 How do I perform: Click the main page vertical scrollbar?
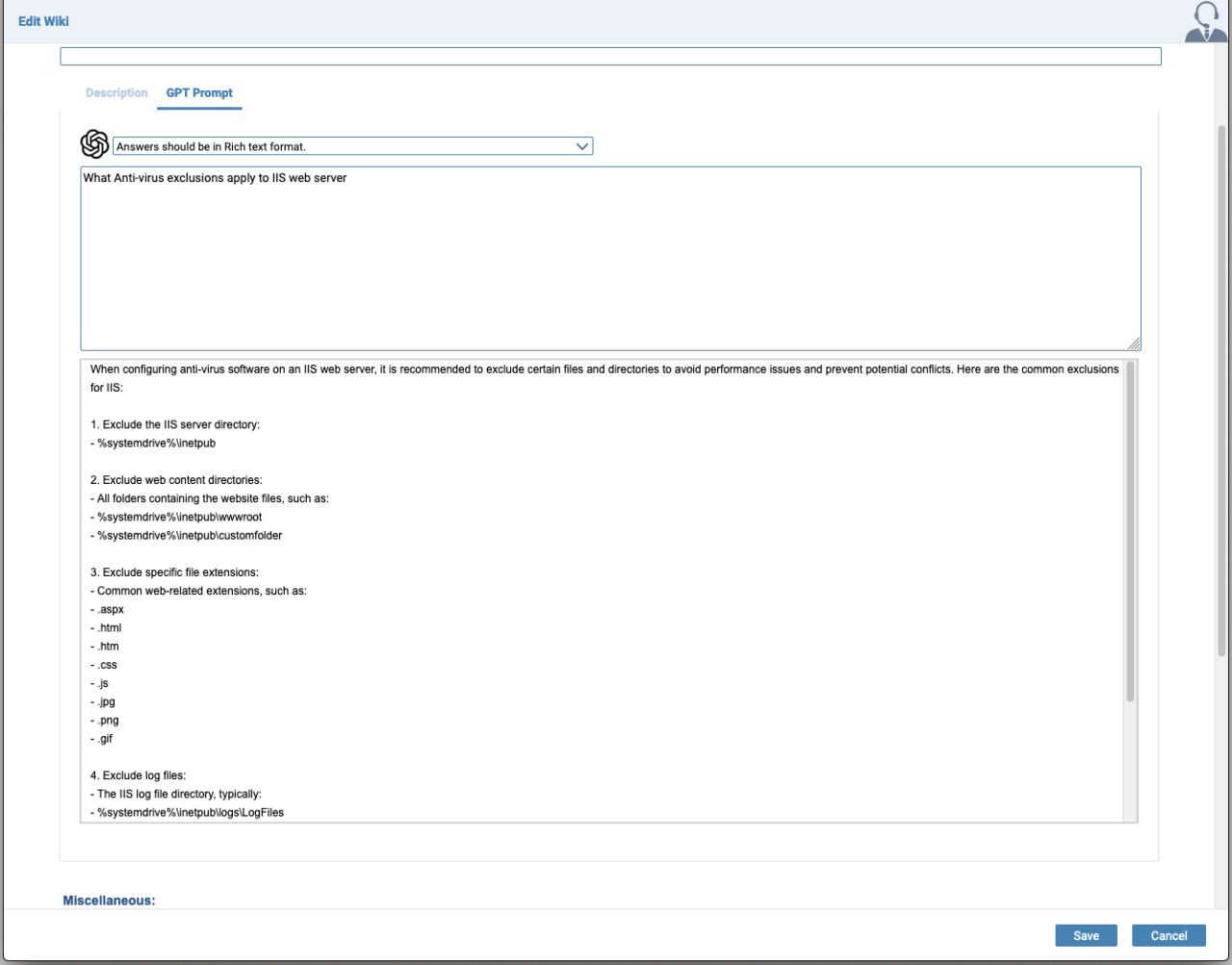[1221, 385]
